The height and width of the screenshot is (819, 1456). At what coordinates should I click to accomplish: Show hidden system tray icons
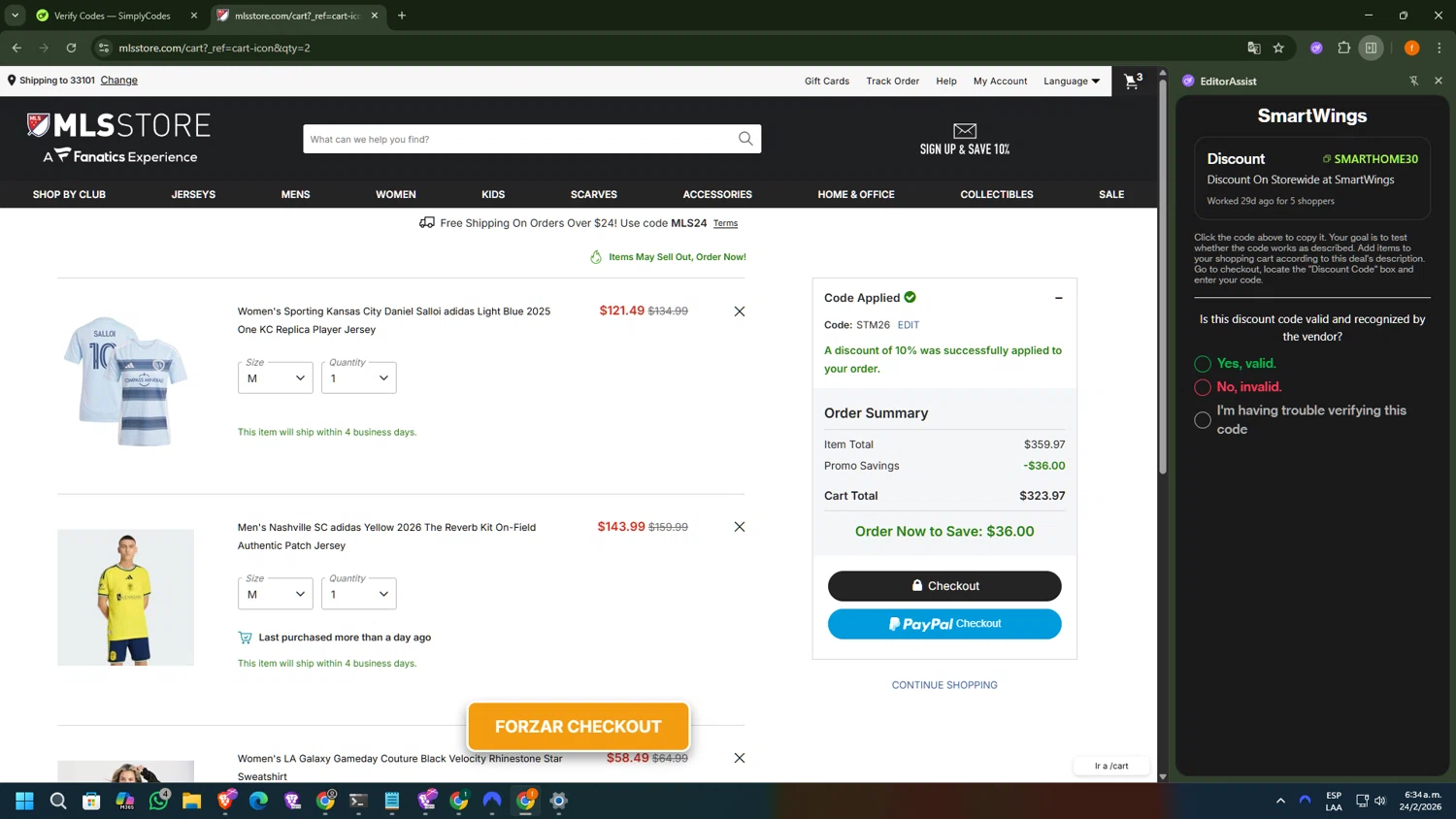coord(1280,801)
